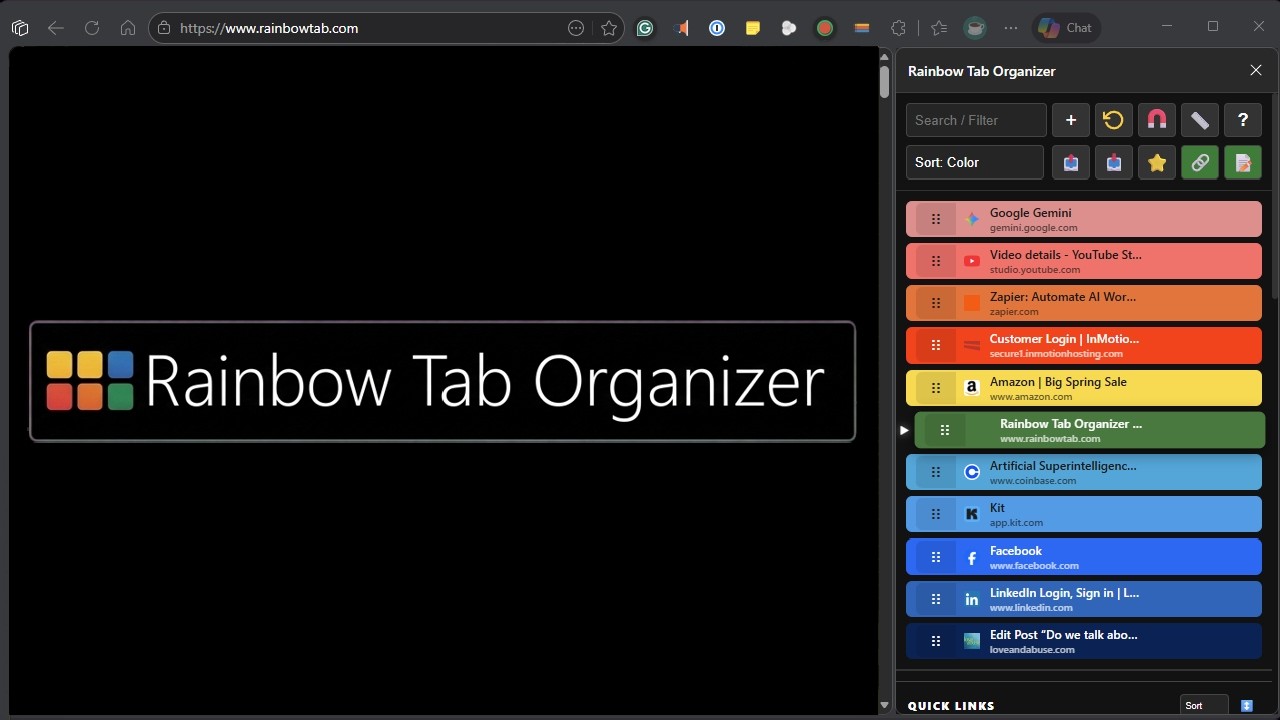This screenshot has width=1280, height=720.
Task: Open the 1Password extension icon
Action: tap(717, 28)
